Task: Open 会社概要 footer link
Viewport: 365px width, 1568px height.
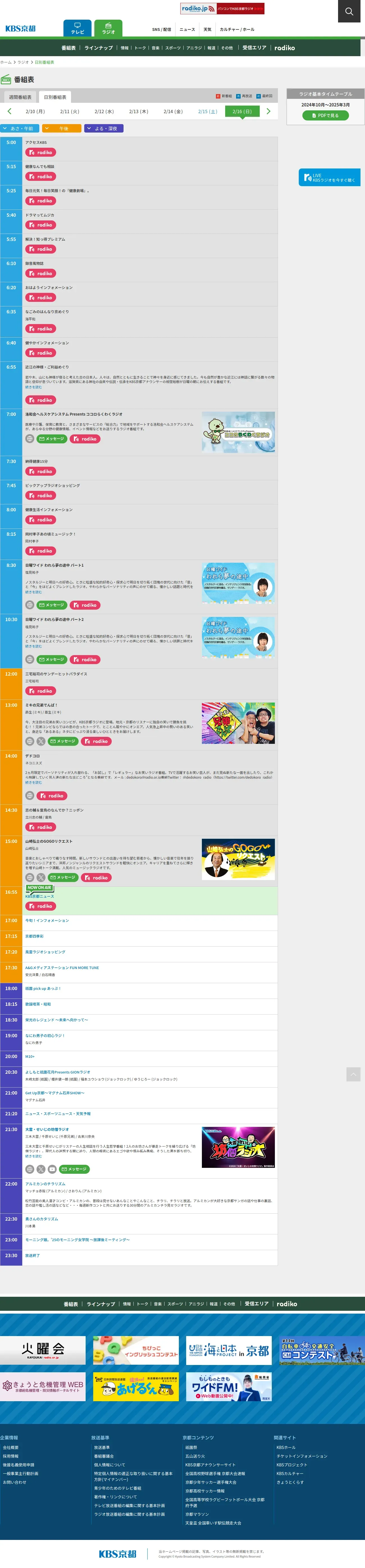Action: click(10, 1448)
